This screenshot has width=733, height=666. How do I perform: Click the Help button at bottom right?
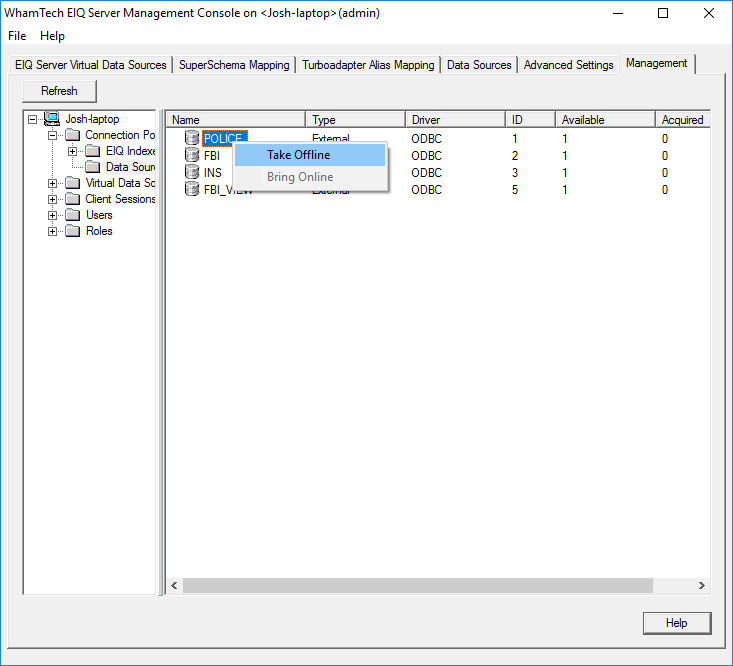(676, 623)
